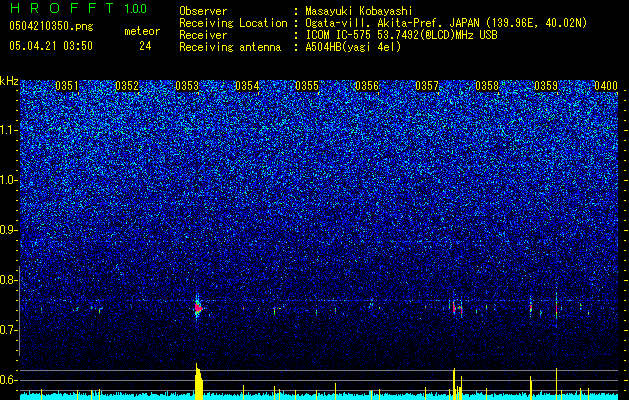The height and width of the screenshot is (400, 629).
Task: Click the strong red meteor echo just after 0353
Action: tap(198, 308)
